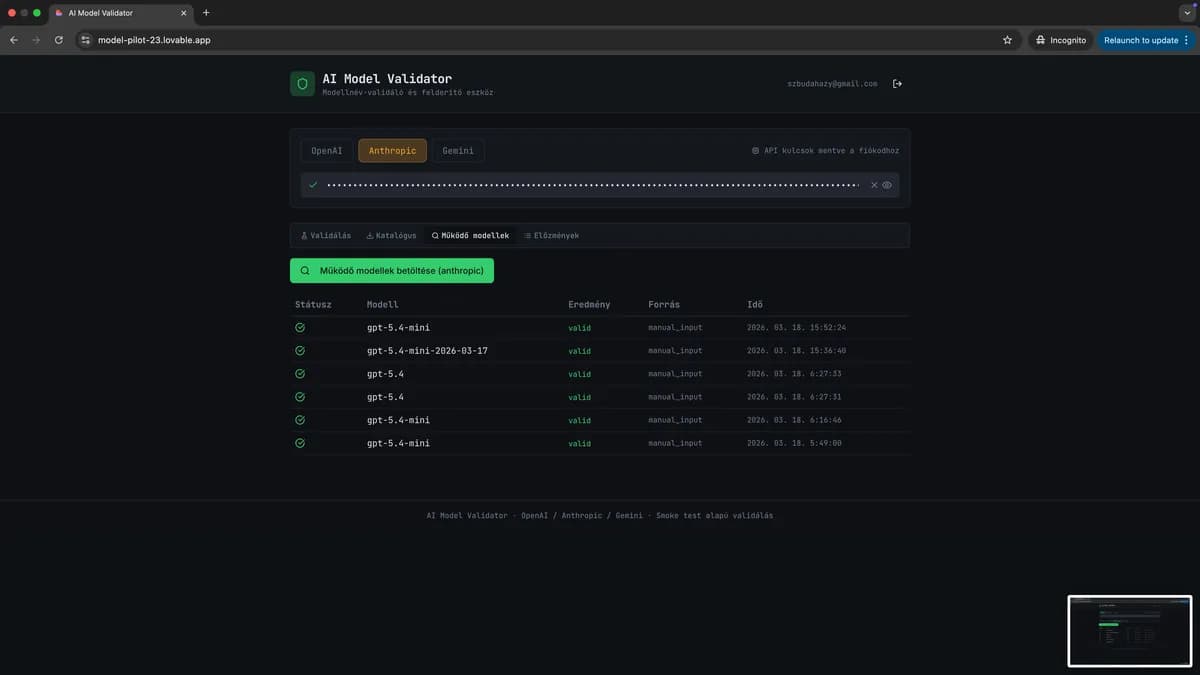This screenshot has width=1200, height=675.
Task: Toggle API key visibility eye icon
Action: [x=887, y=185]
